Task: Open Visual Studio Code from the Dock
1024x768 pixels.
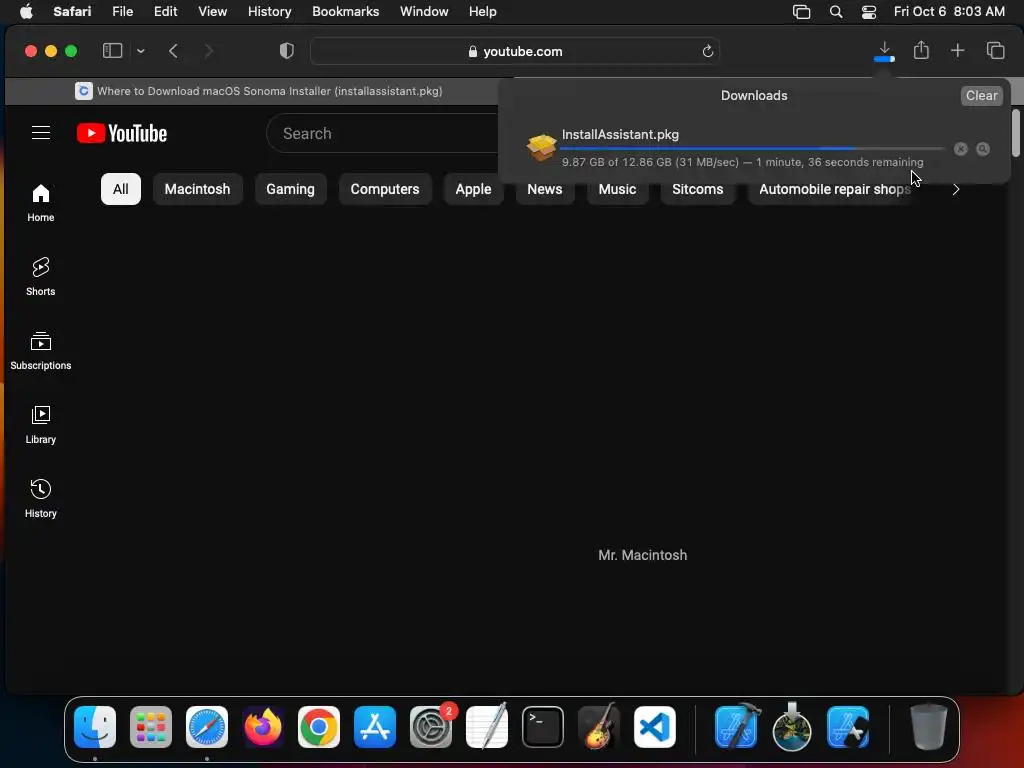Action: click(654, 727)
